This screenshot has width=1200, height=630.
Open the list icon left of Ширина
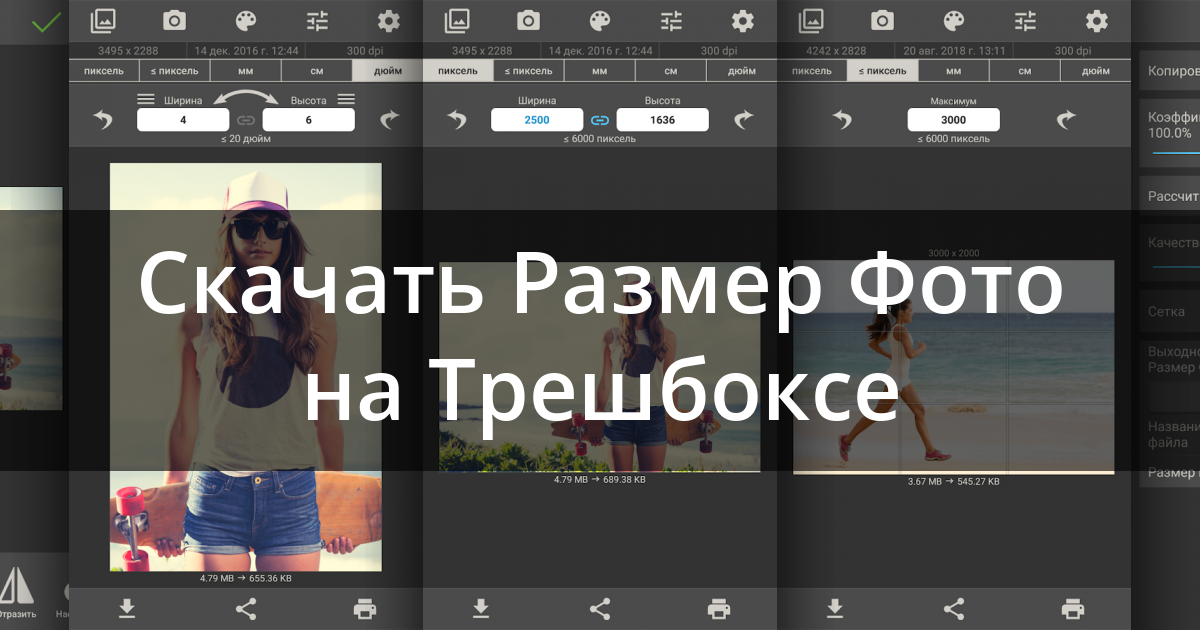[x=146, y=99]
